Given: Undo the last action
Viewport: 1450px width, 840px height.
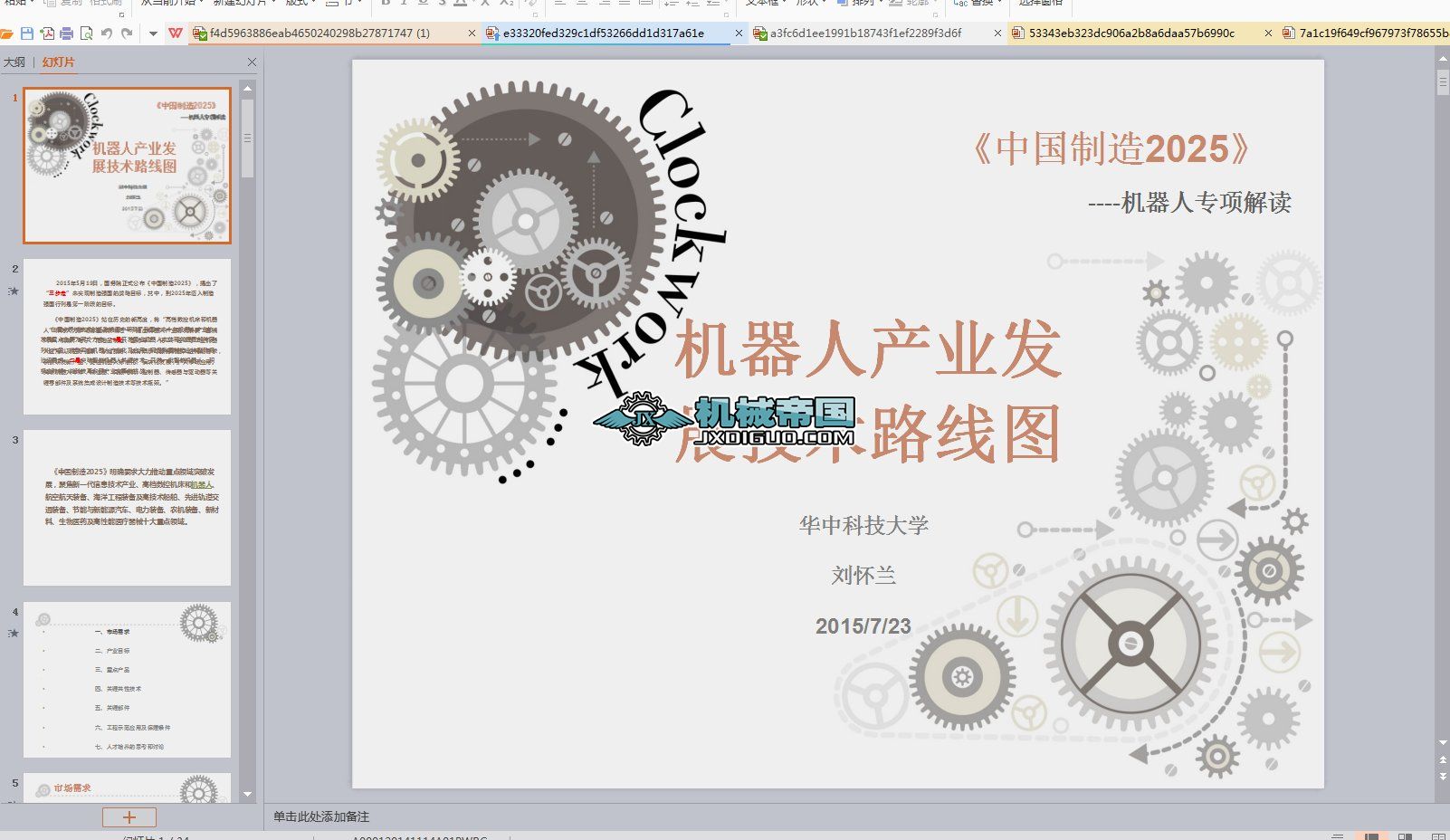Looking at the screenshot, I should pos(108,33).
